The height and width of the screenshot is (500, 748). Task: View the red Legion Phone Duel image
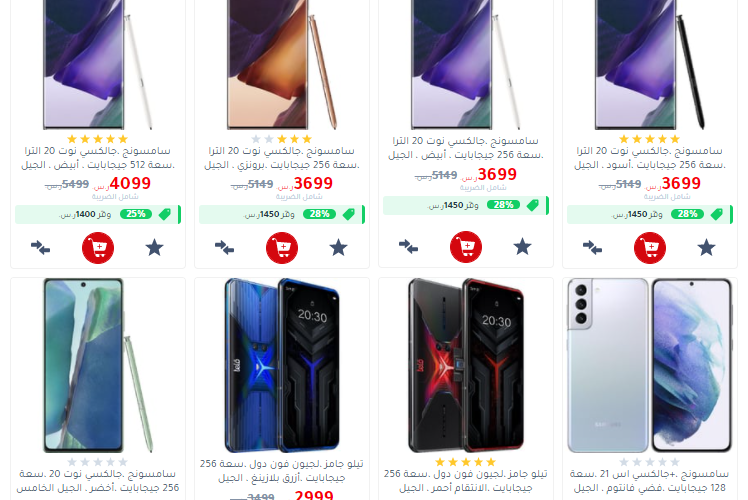[466, 365]
